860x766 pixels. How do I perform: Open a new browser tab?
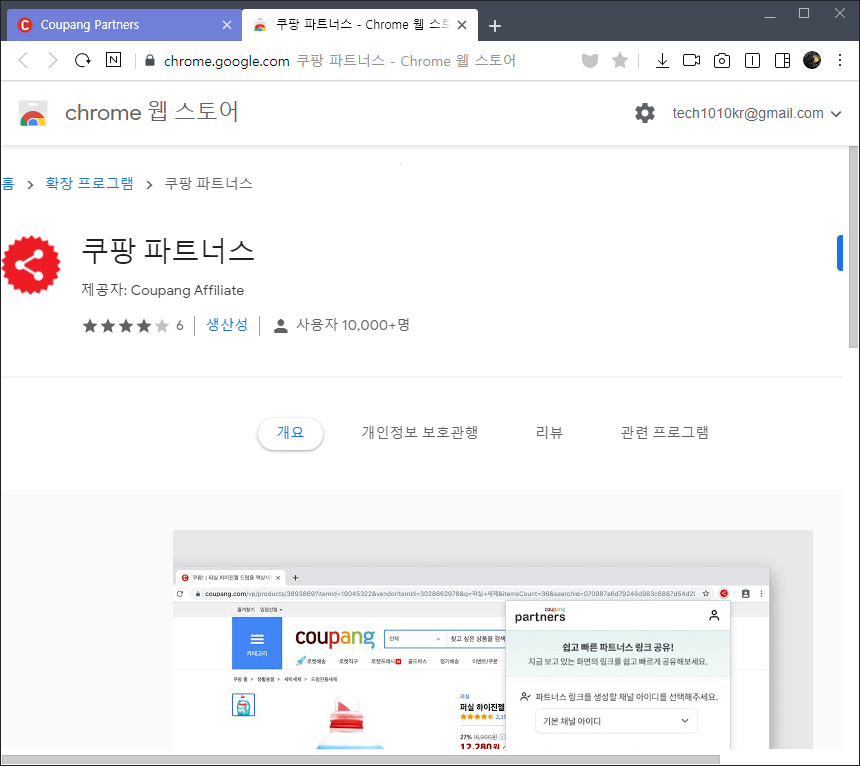click(x=495, y=26)
